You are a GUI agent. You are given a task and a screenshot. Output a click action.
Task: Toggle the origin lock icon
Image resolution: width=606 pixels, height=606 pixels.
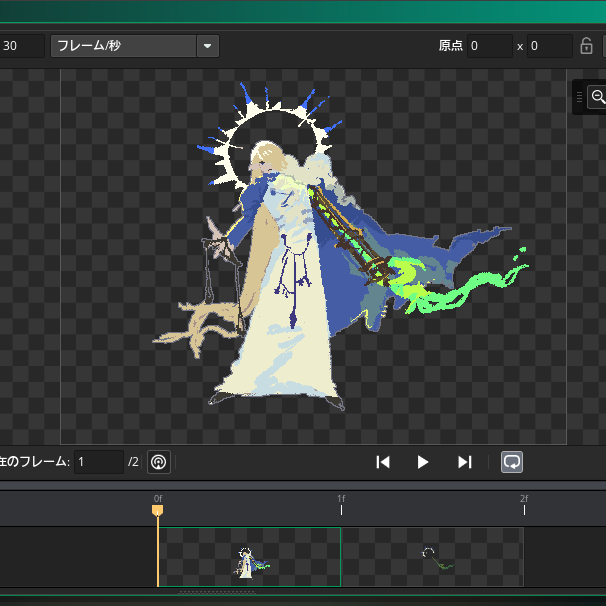coord(587,46)
